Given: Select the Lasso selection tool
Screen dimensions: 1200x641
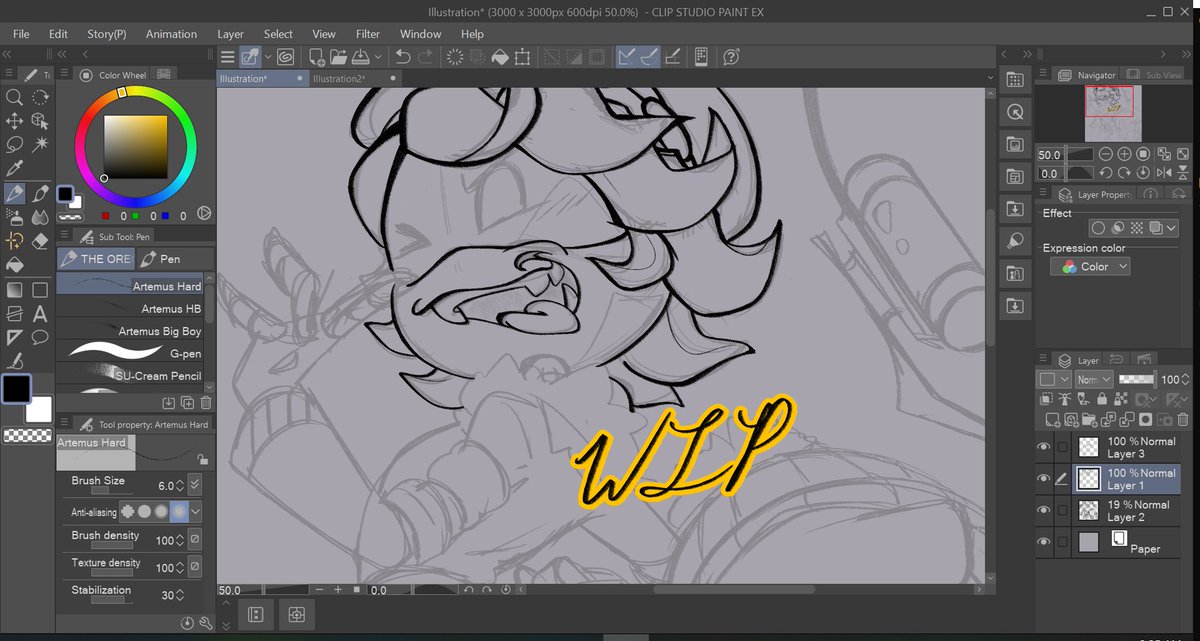Looking at the screenshot, I should [x=15, y=145].
